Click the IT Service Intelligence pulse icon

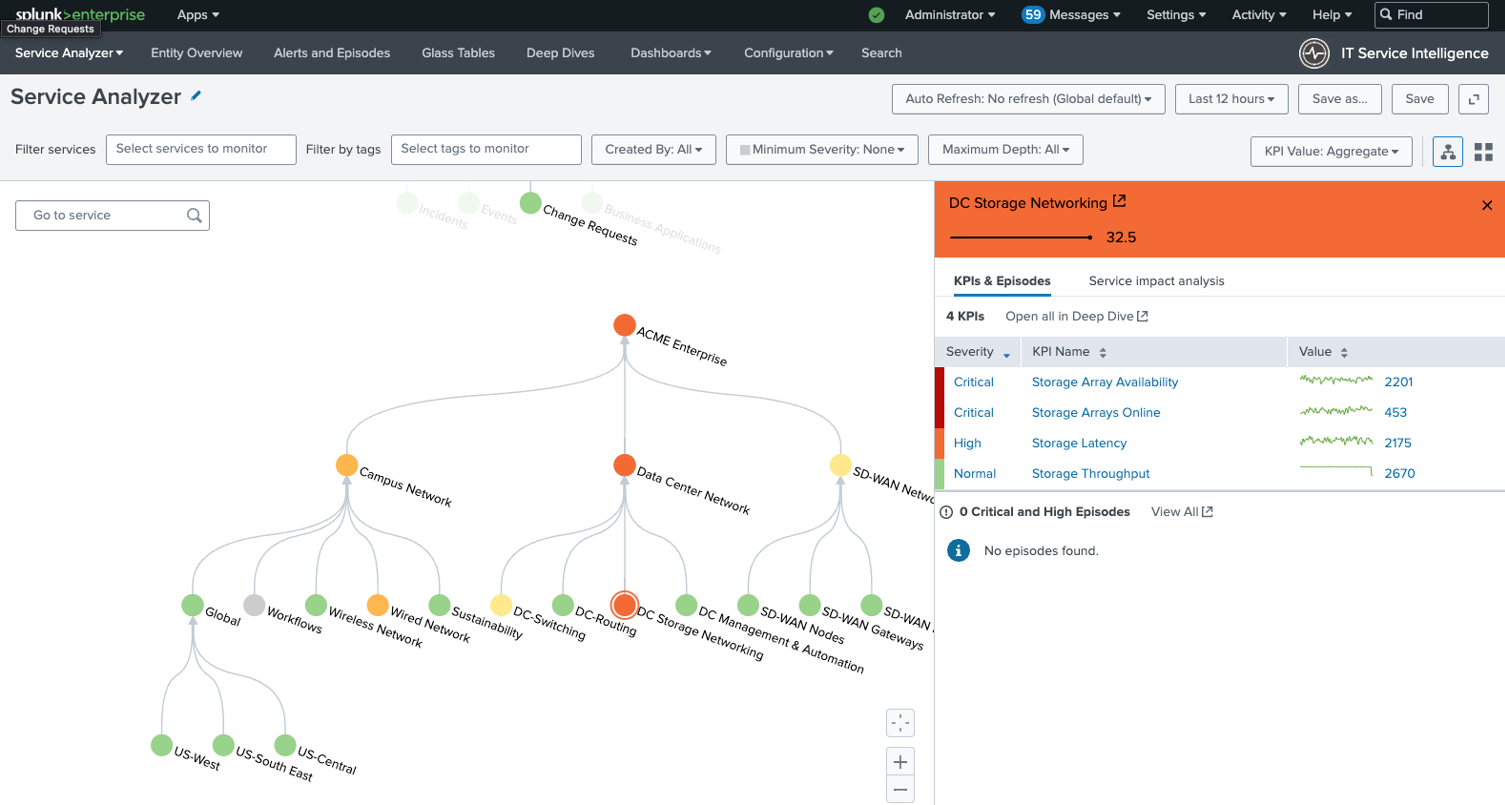(1314, 53)
